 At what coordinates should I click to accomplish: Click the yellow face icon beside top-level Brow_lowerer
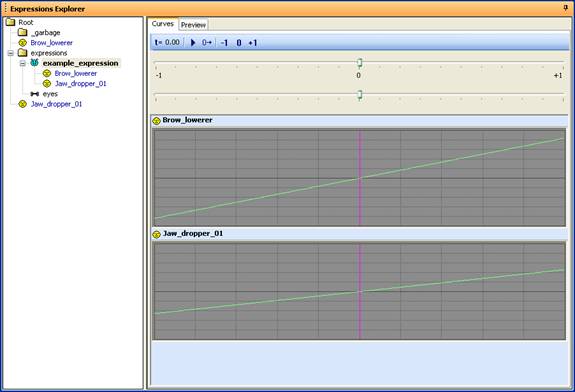pyautogui.click(x=23, y=43)
